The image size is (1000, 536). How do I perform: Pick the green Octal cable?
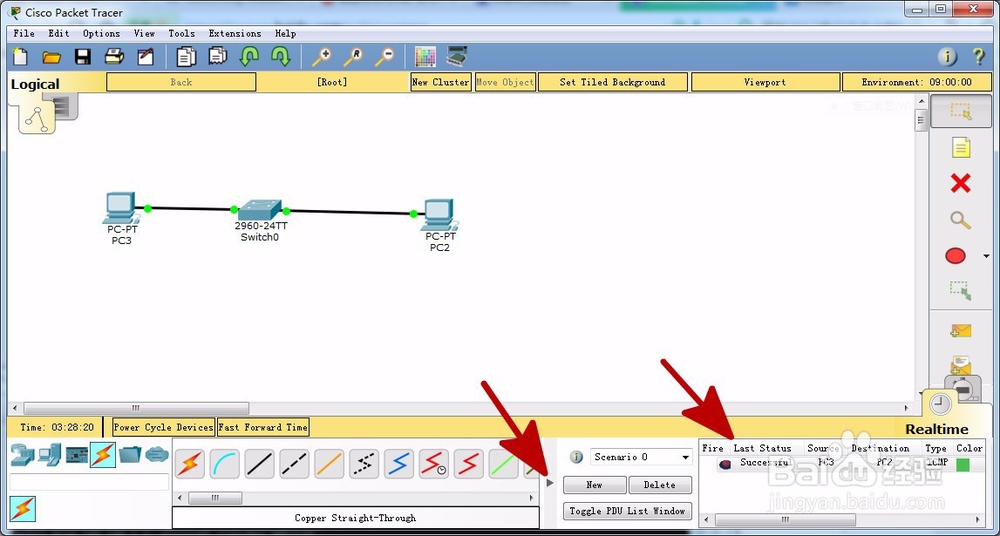(503, 464)
